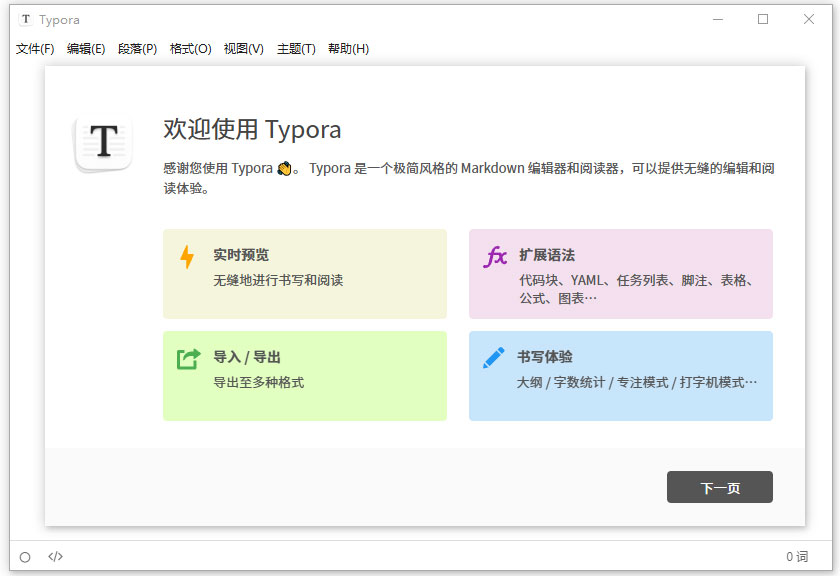Open the 段落(P) menu
The image size is (840, 576).
pyautogui.click(x=139, y=48)
